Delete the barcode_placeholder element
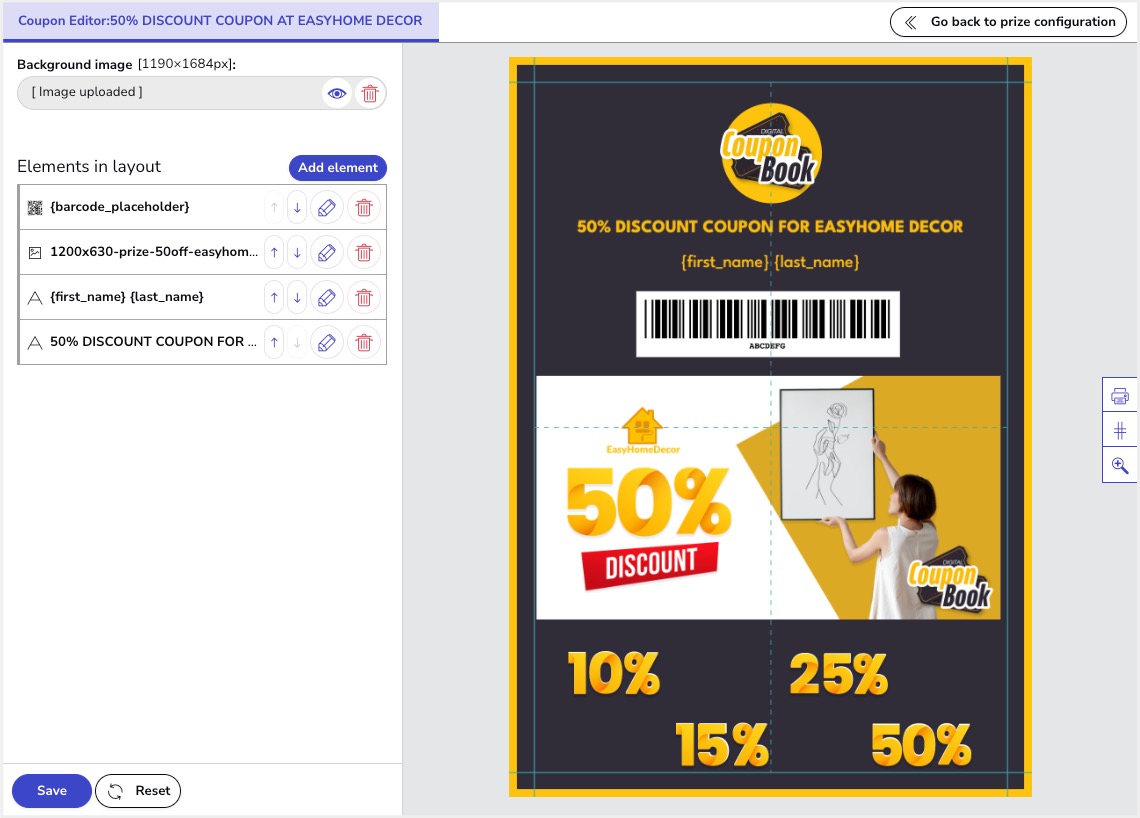Screen dimensions: 1140x818 coord(364,208)
